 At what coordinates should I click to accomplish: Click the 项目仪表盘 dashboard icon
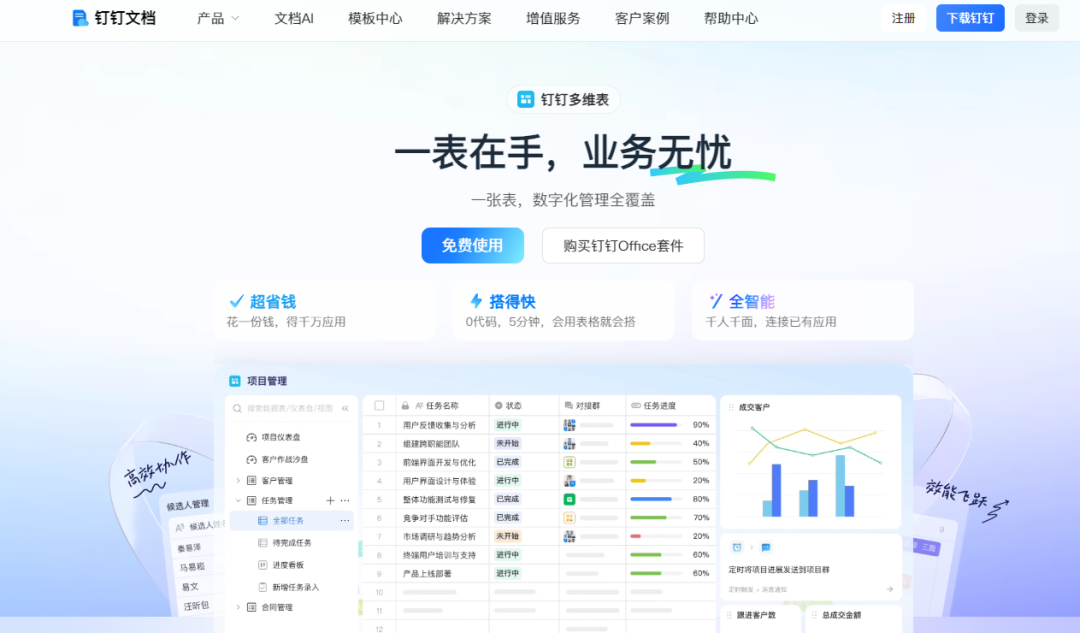251,437
